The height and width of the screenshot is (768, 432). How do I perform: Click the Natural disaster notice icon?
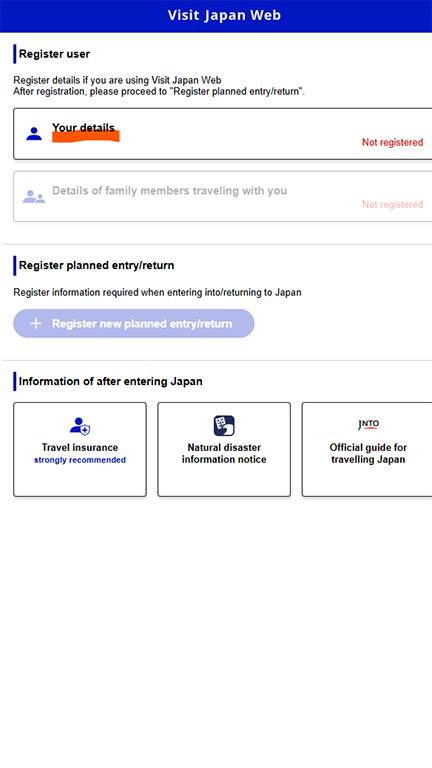(x=224, y=426)
